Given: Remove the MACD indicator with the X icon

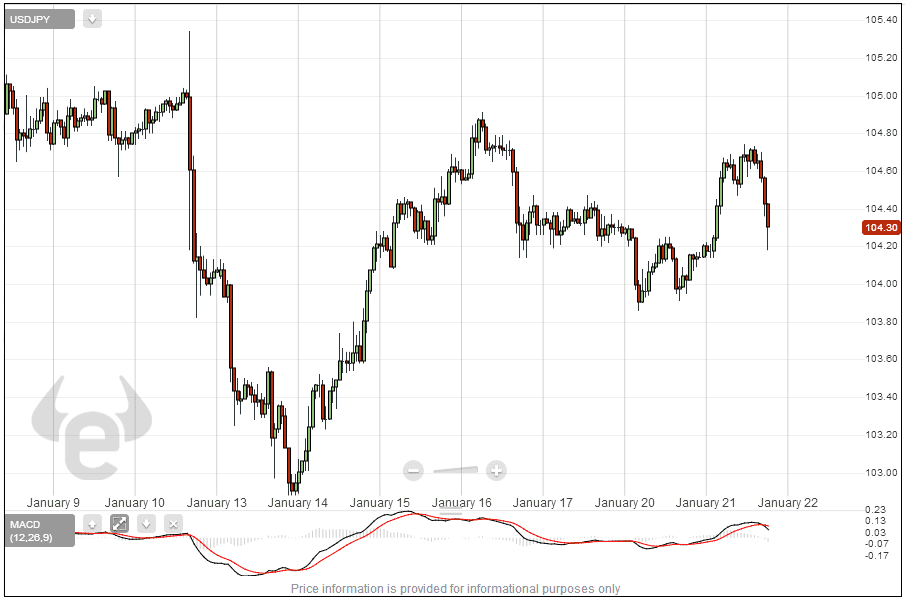Looking at the screenshot, I should 174,524.
